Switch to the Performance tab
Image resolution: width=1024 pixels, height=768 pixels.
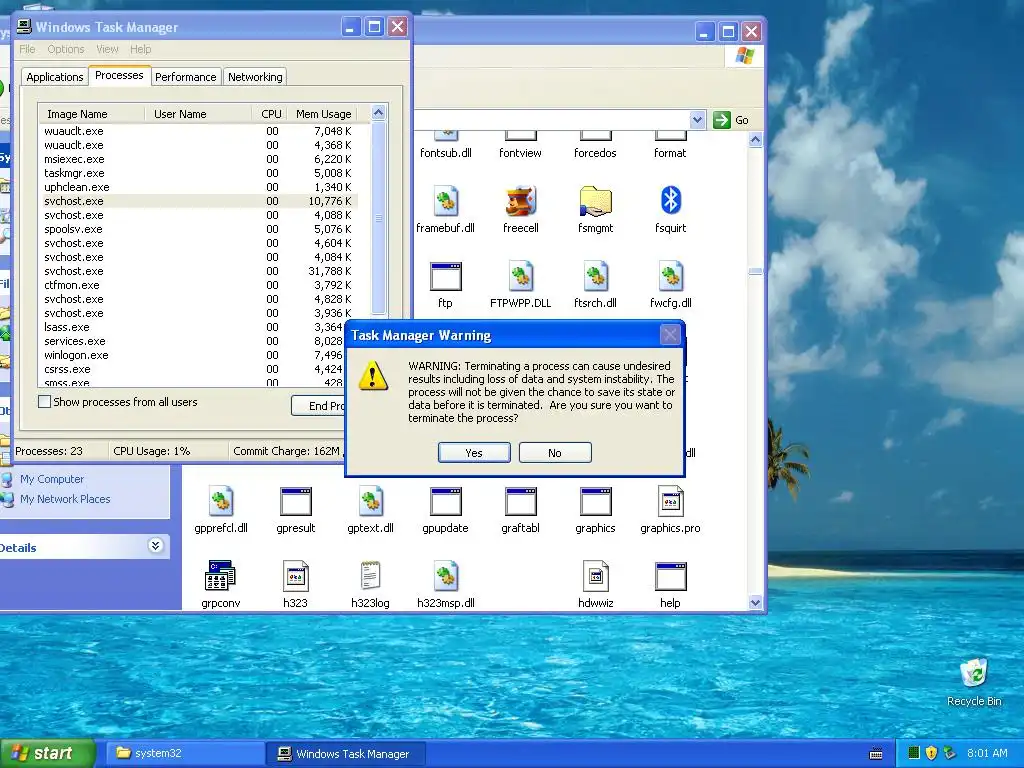click(x=185, y=77)
